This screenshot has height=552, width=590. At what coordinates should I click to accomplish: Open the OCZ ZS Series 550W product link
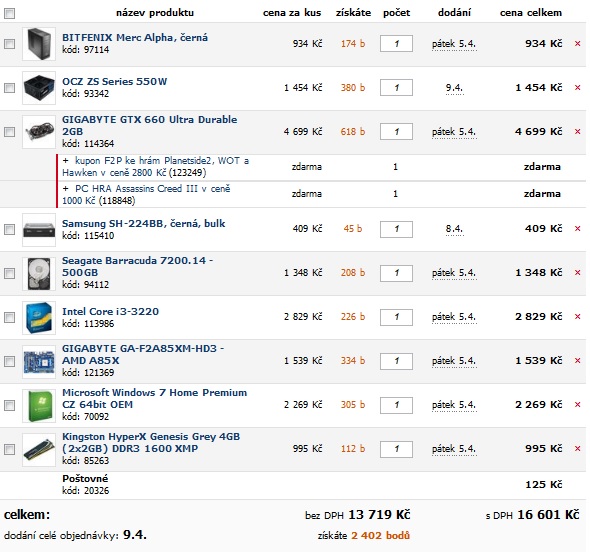[114, 82]
